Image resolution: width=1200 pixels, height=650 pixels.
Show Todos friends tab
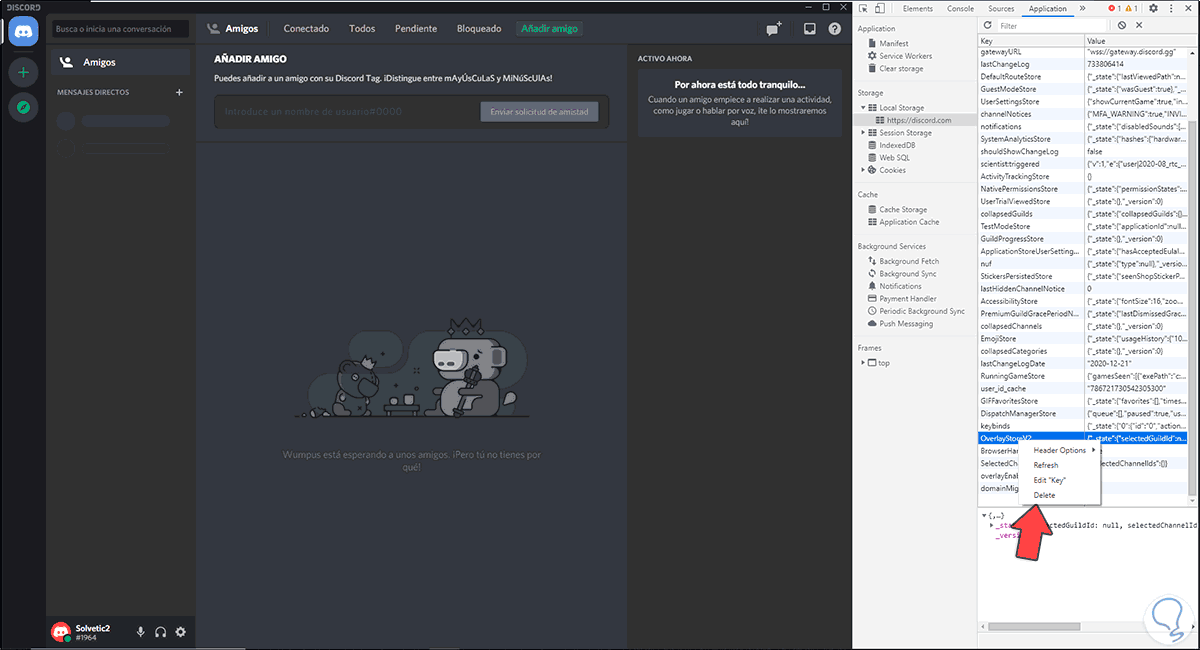(362, 29)
